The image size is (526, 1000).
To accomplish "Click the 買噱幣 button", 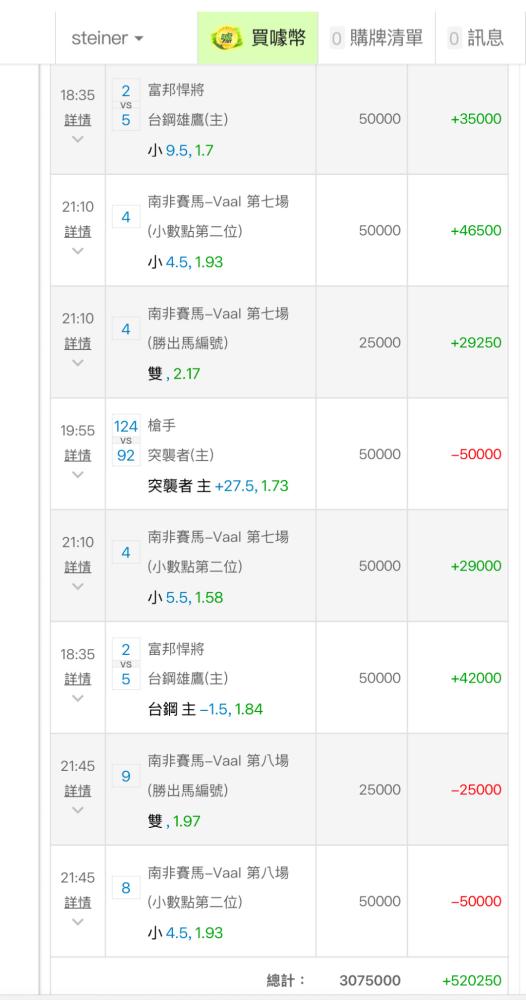I will [258, 38].
